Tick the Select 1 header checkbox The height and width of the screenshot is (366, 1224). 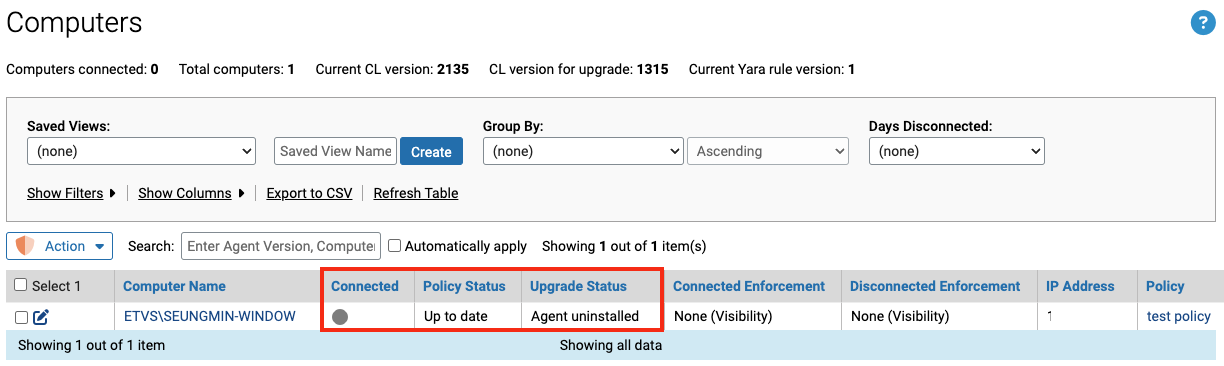click(x=21, y=286)
